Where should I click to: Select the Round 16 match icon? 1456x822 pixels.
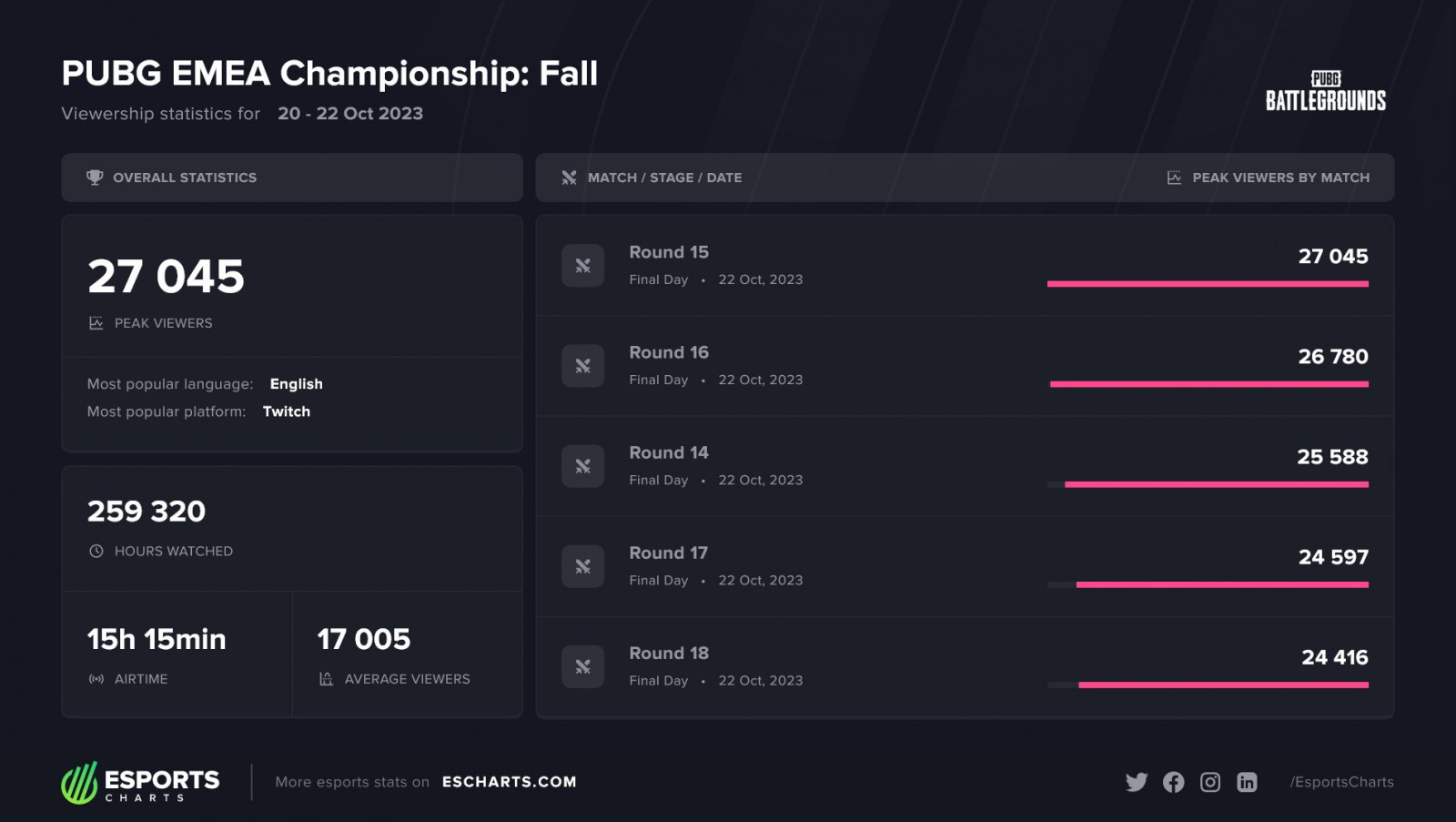click(582, 366)
